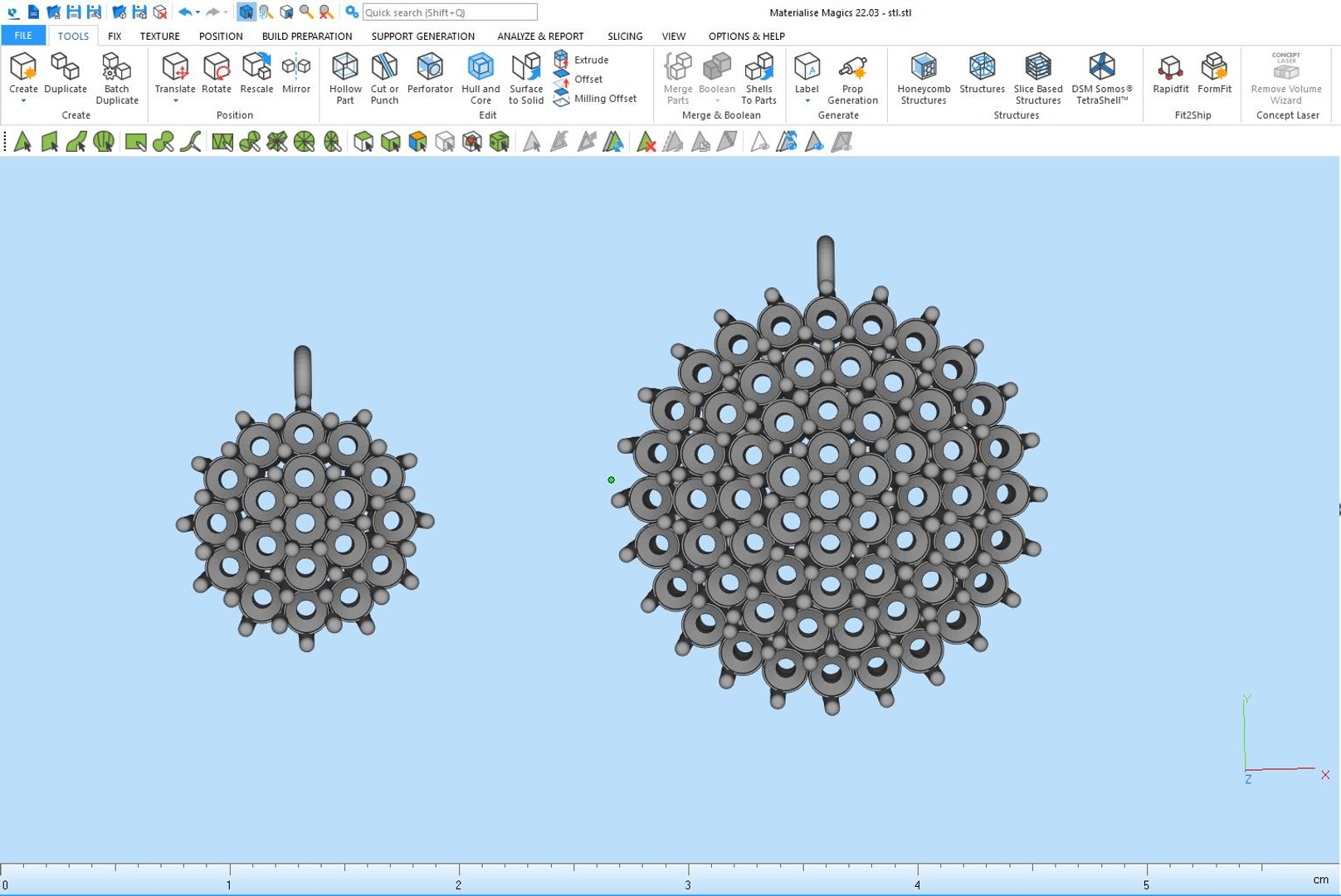Image resolution: width=1341 pixels, height=896 pixels.
Task: Click the Create part icon
Action: coord(23,66)
